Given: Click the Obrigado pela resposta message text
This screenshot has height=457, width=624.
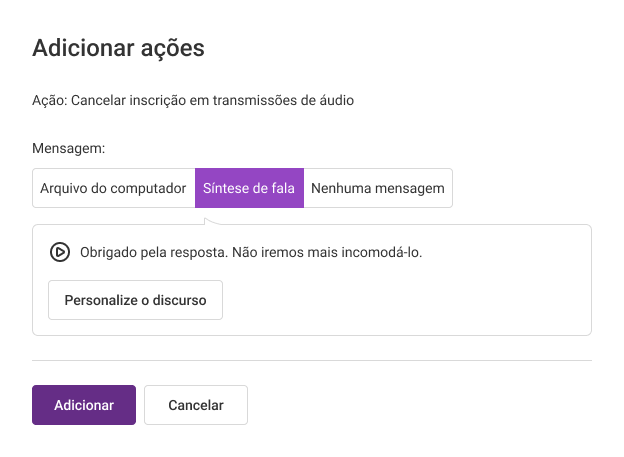Looking at the screenshot, I should 251,252.
